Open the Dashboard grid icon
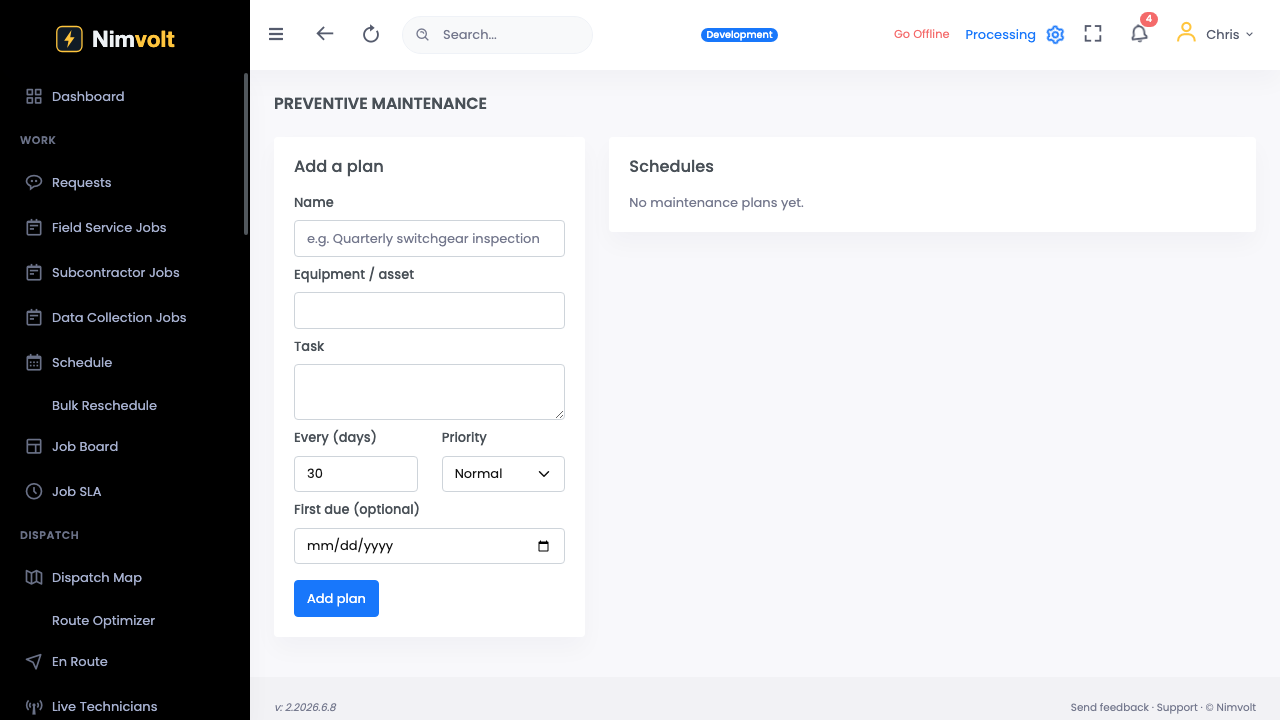This screenshot has width=1280, height=720. (x=34, y=96)
